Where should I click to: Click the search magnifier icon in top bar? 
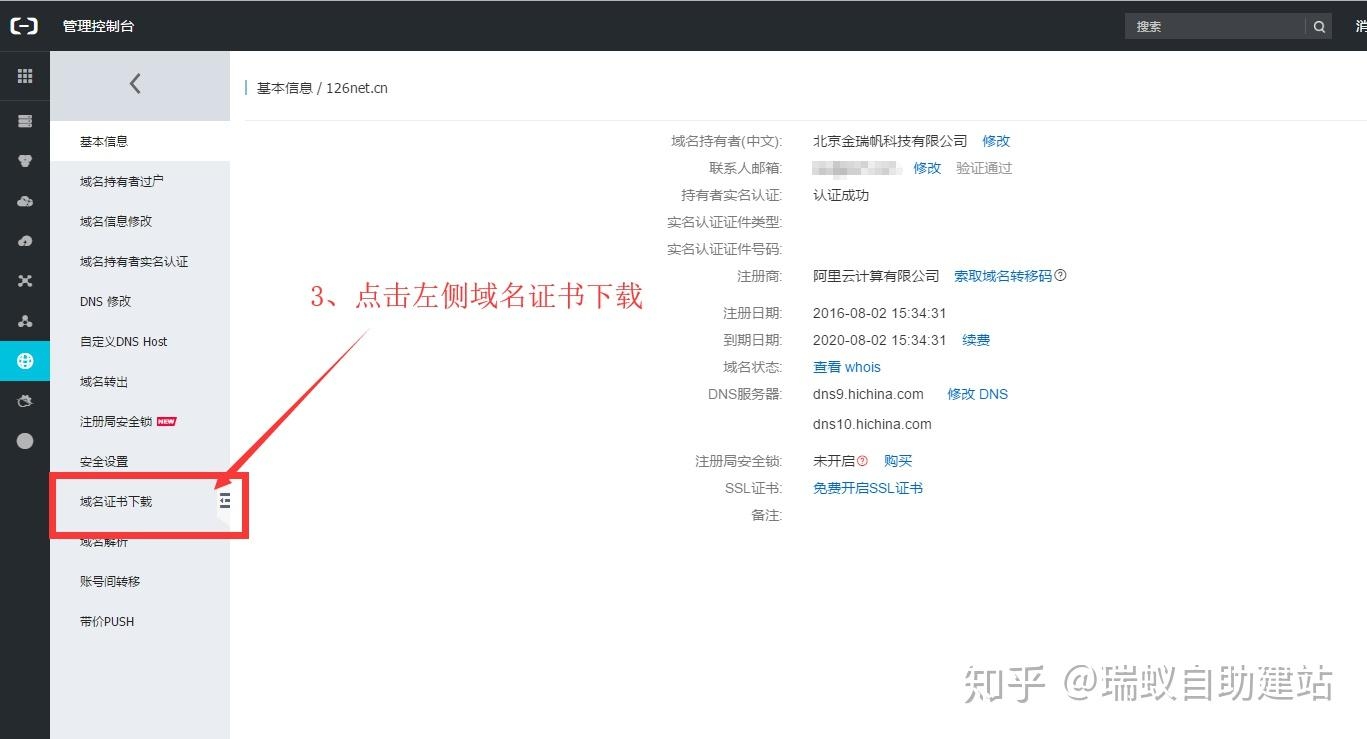1319,26
